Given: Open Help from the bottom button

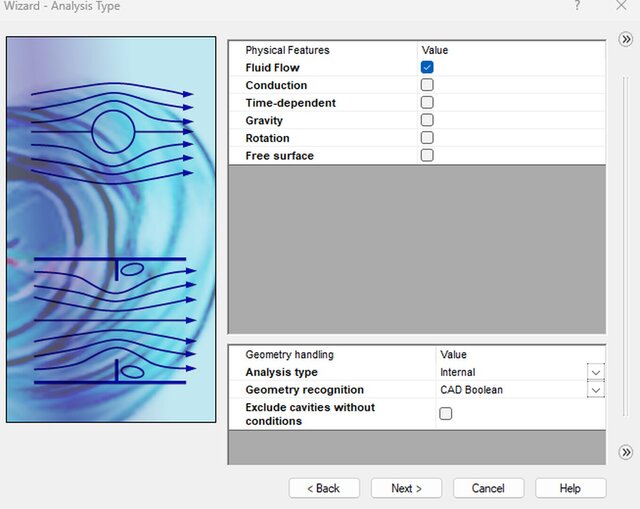Looking at the screenshot, I should coord(571,488).
